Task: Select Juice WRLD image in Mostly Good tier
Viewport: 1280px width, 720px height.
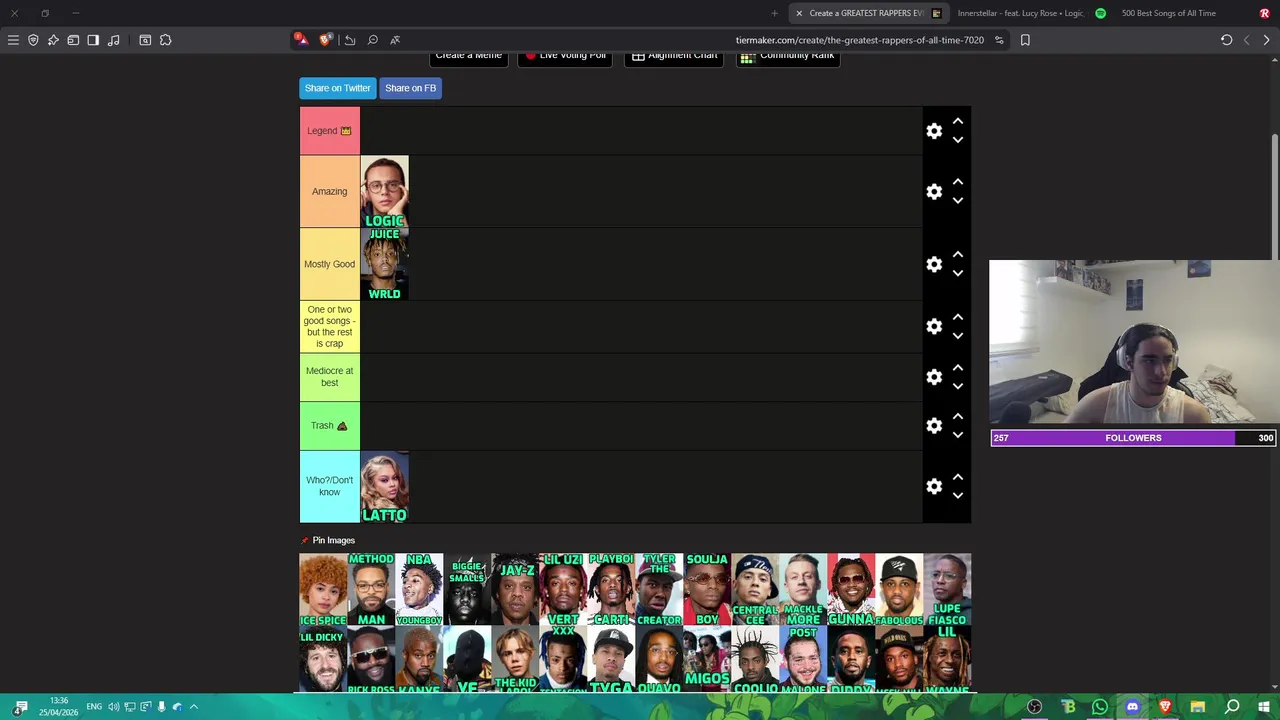Action: pyautogui.click(x=385, y=264)
